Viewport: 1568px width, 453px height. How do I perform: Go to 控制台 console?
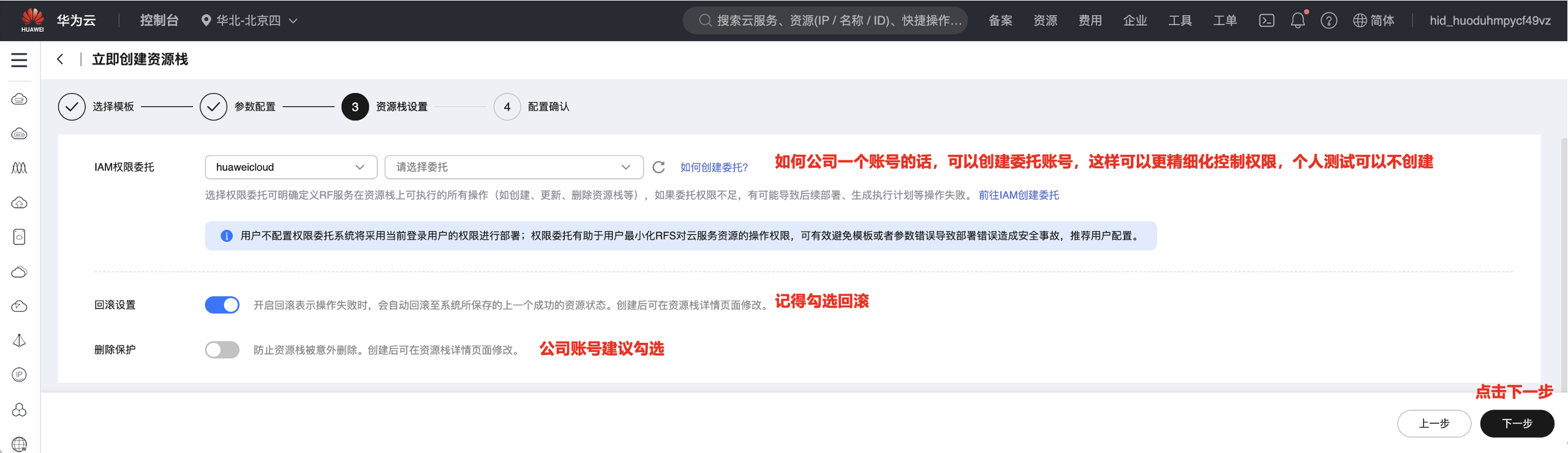[159, 21]
